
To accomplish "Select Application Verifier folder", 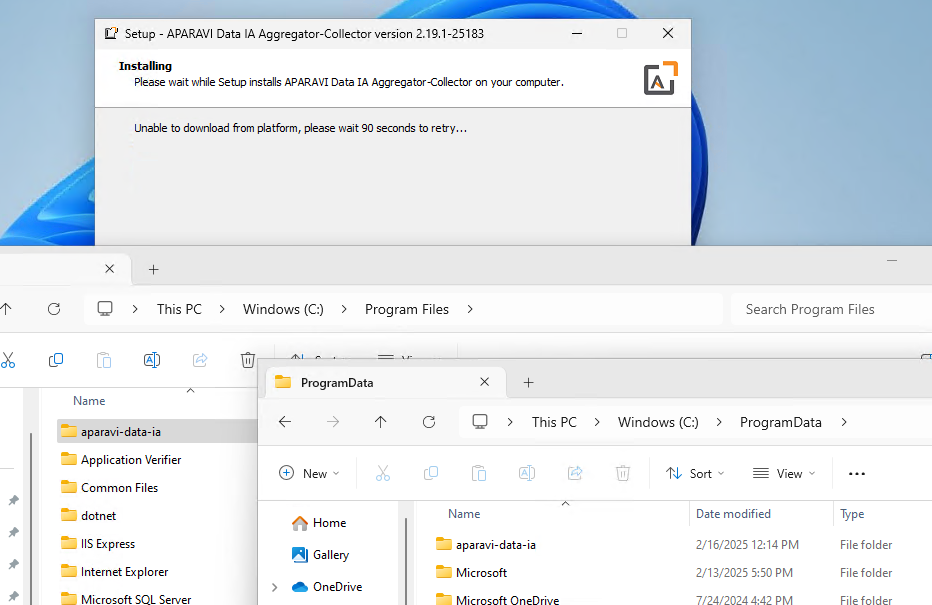I will coord(121,459).
